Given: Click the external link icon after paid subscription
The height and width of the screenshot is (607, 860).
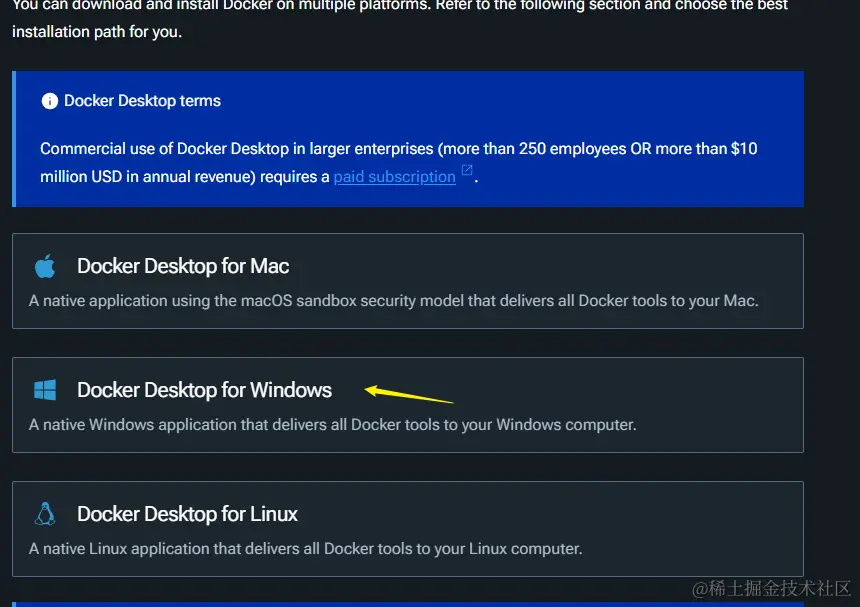Looking at the screenshot, I should tap(467, 170).
